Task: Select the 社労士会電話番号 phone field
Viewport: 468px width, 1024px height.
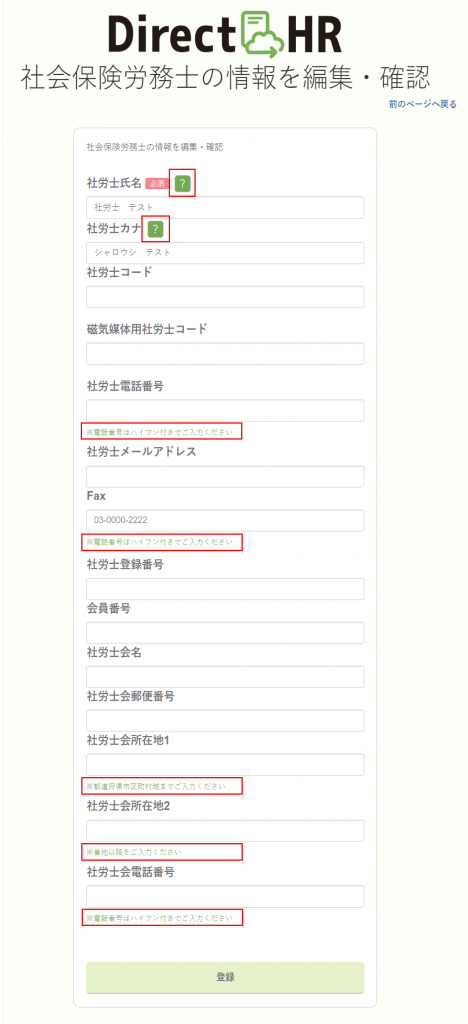Action: click(225, 897)
